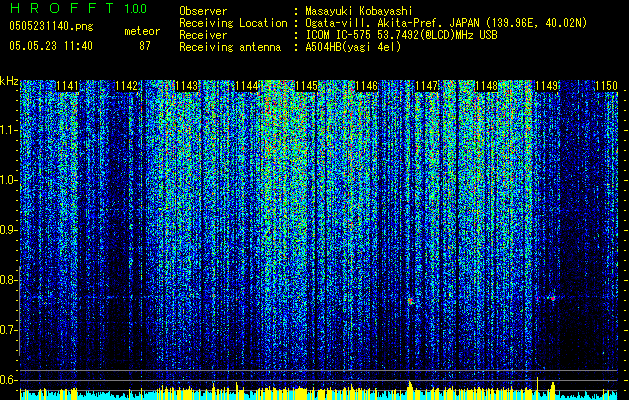Click time marker 1145

306,86
